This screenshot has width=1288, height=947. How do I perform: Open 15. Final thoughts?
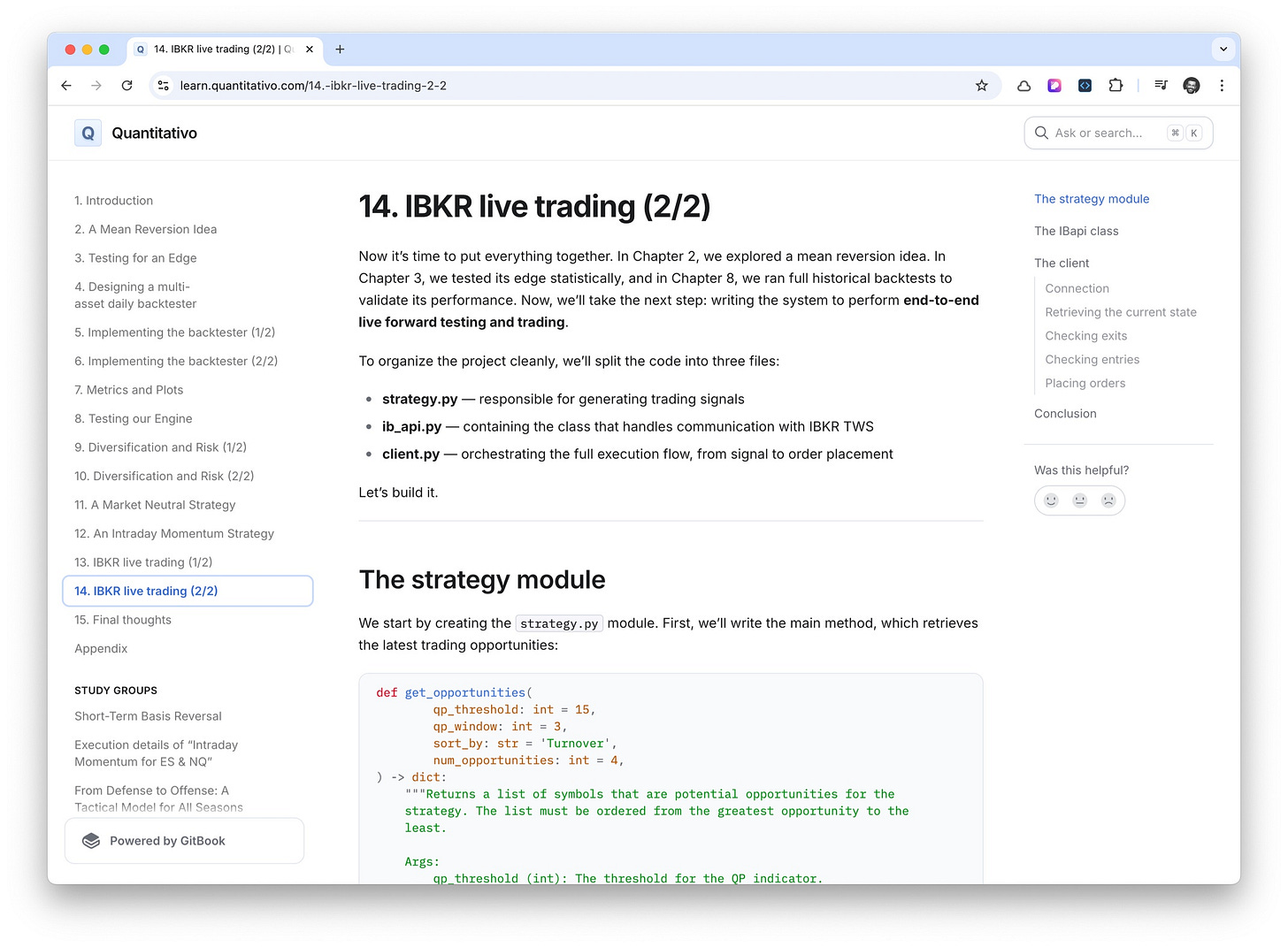[x=123, y=620]
